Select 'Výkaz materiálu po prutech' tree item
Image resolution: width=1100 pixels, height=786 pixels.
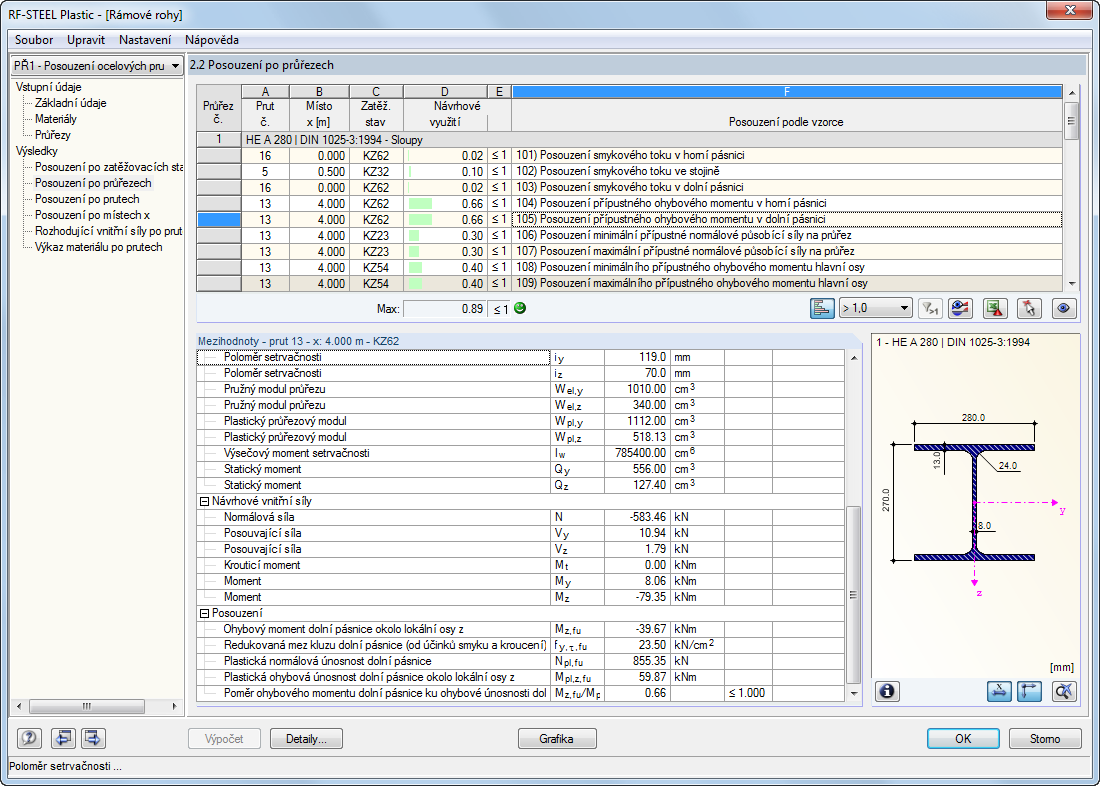[x=99, y=247]
